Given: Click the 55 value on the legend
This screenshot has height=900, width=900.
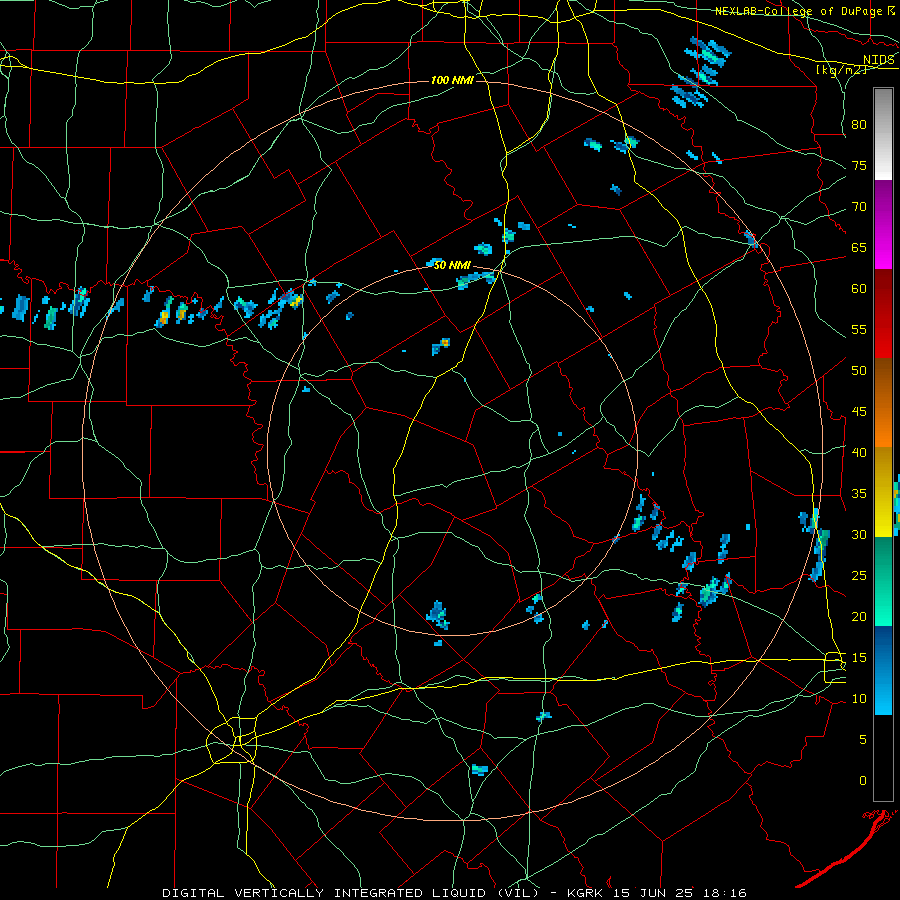Looking at the screenshot, I should point(859,329).
